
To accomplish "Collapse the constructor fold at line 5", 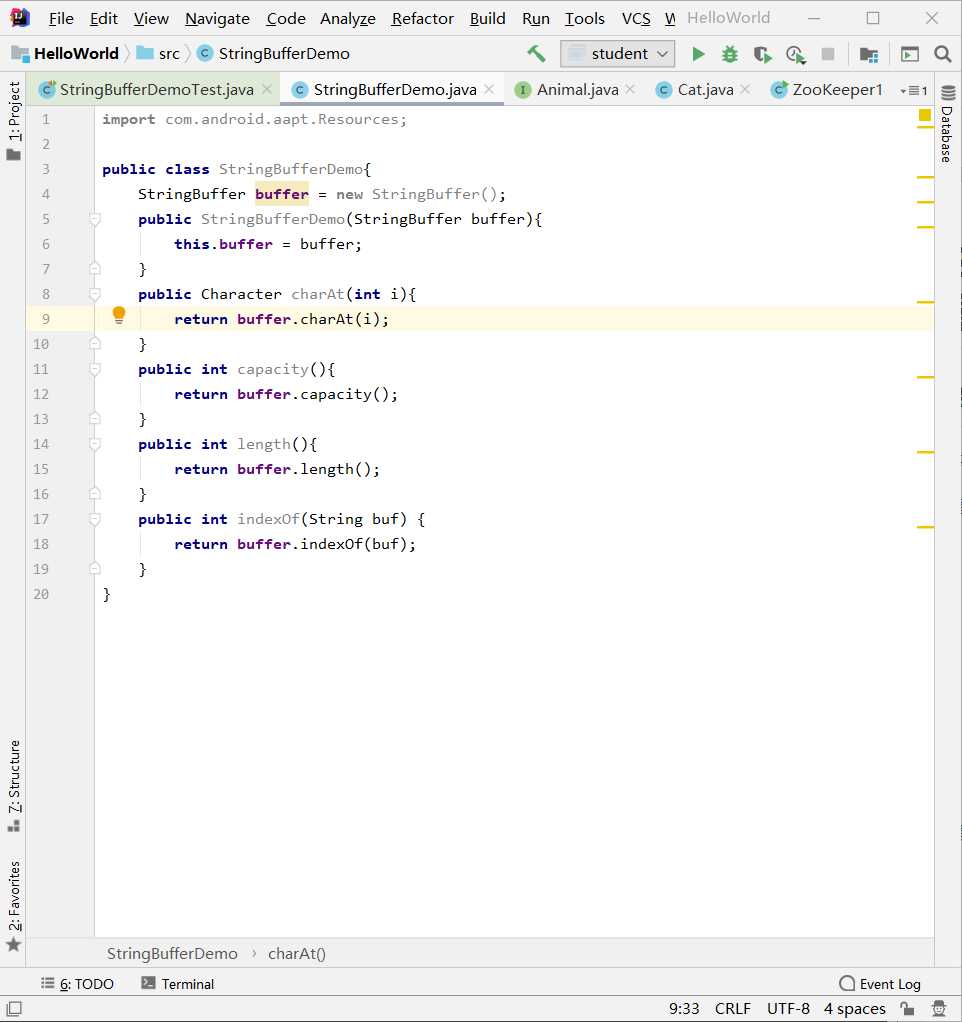I will [95, 219].
